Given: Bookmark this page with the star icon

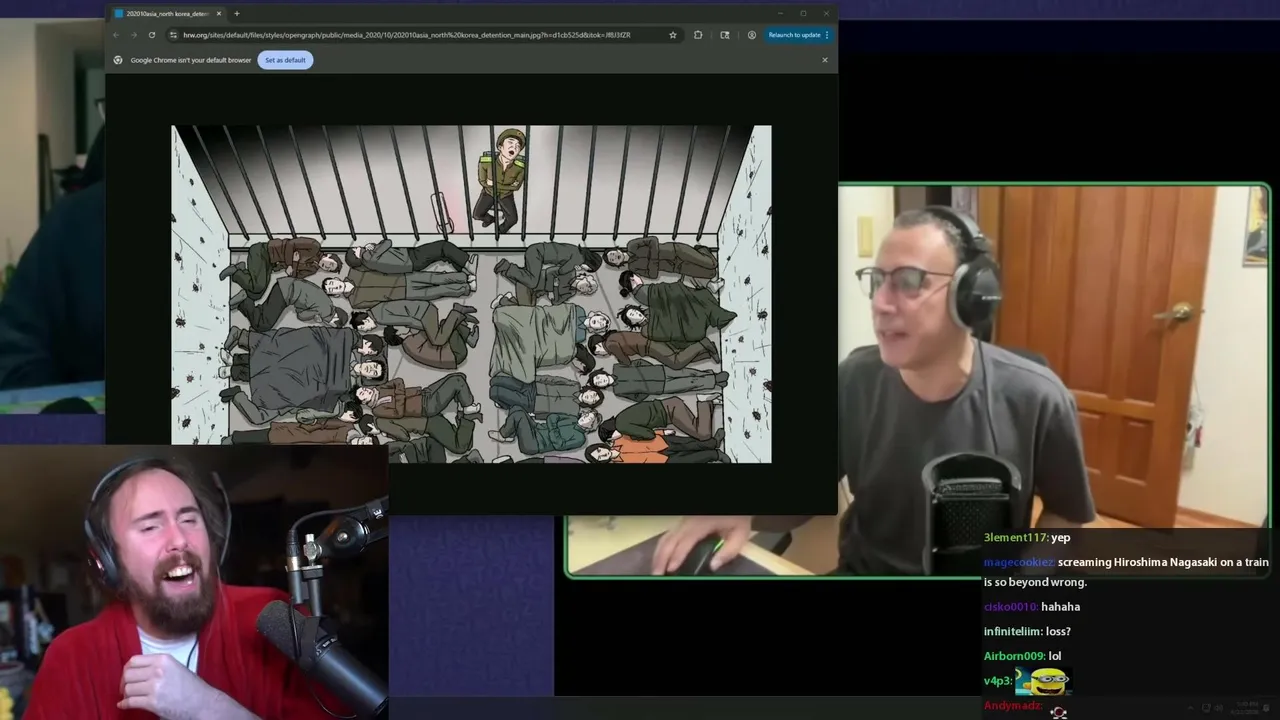Looking at the screenshot, I should (x=673, y=35).
